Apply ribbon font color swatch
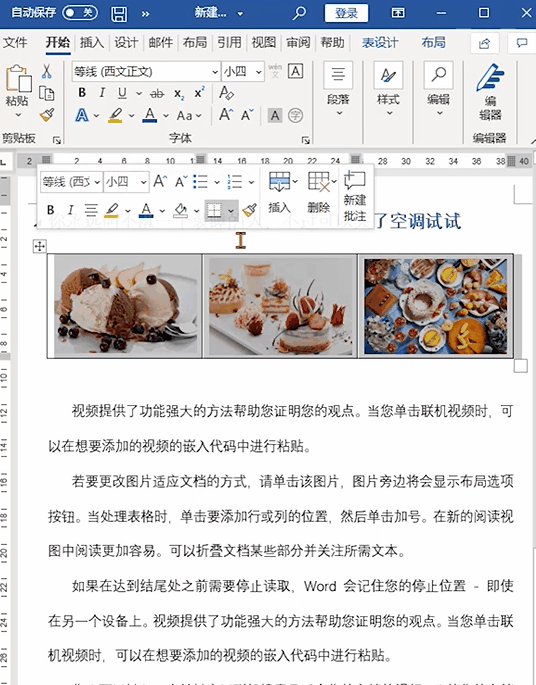536x685 pixels. pos(149,115)
